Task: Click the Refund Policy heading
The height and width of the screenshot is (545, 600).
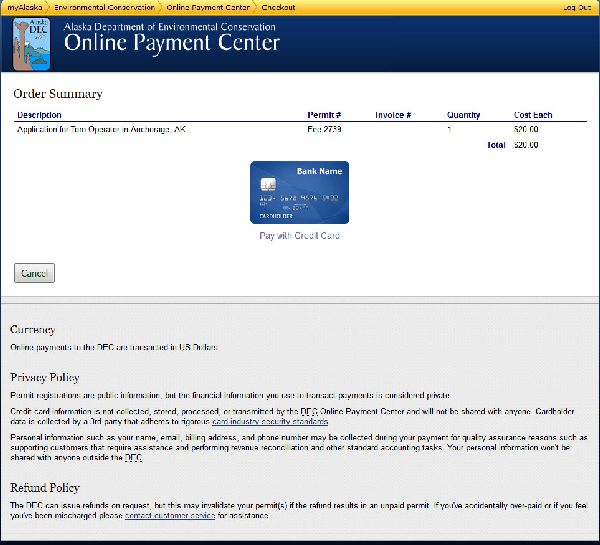Action: (x=45, y=488)
